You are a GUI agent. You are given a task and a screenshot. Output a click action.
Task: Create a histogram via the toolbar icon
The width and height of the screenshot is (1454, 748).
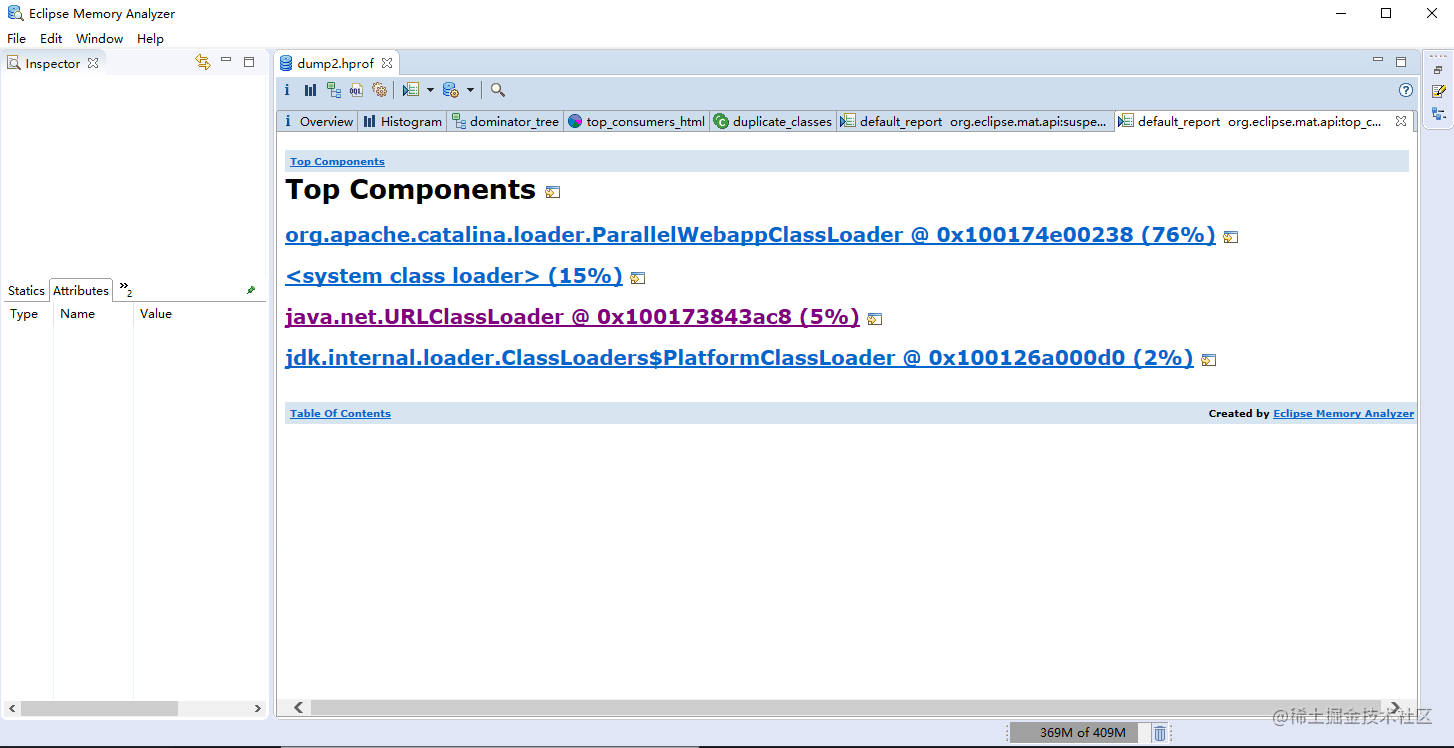click(x=310, y=90)
